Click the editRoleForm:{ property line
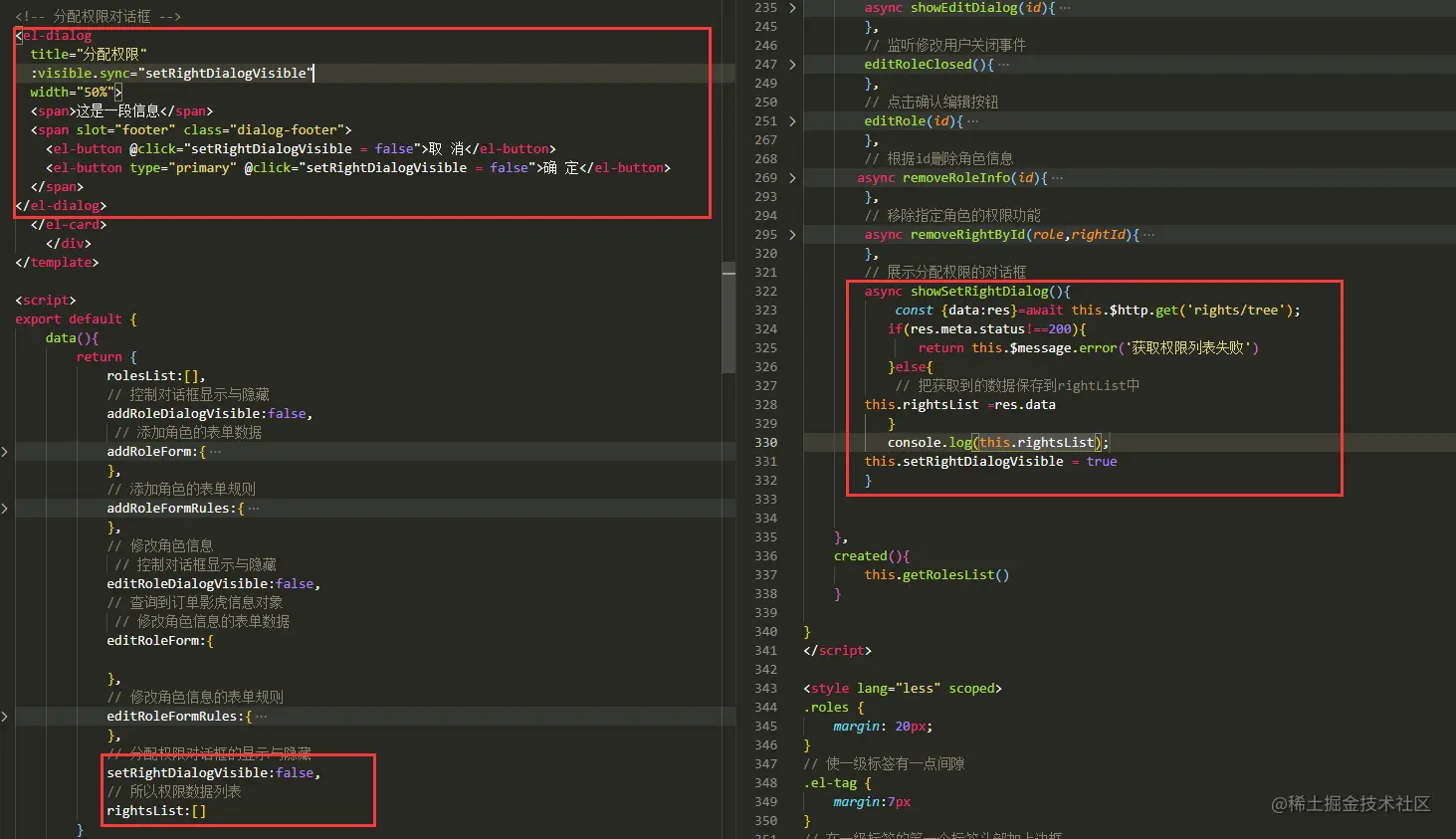Screen dimensions: 1456x839 pyautogui.click(x=160, y=640)
